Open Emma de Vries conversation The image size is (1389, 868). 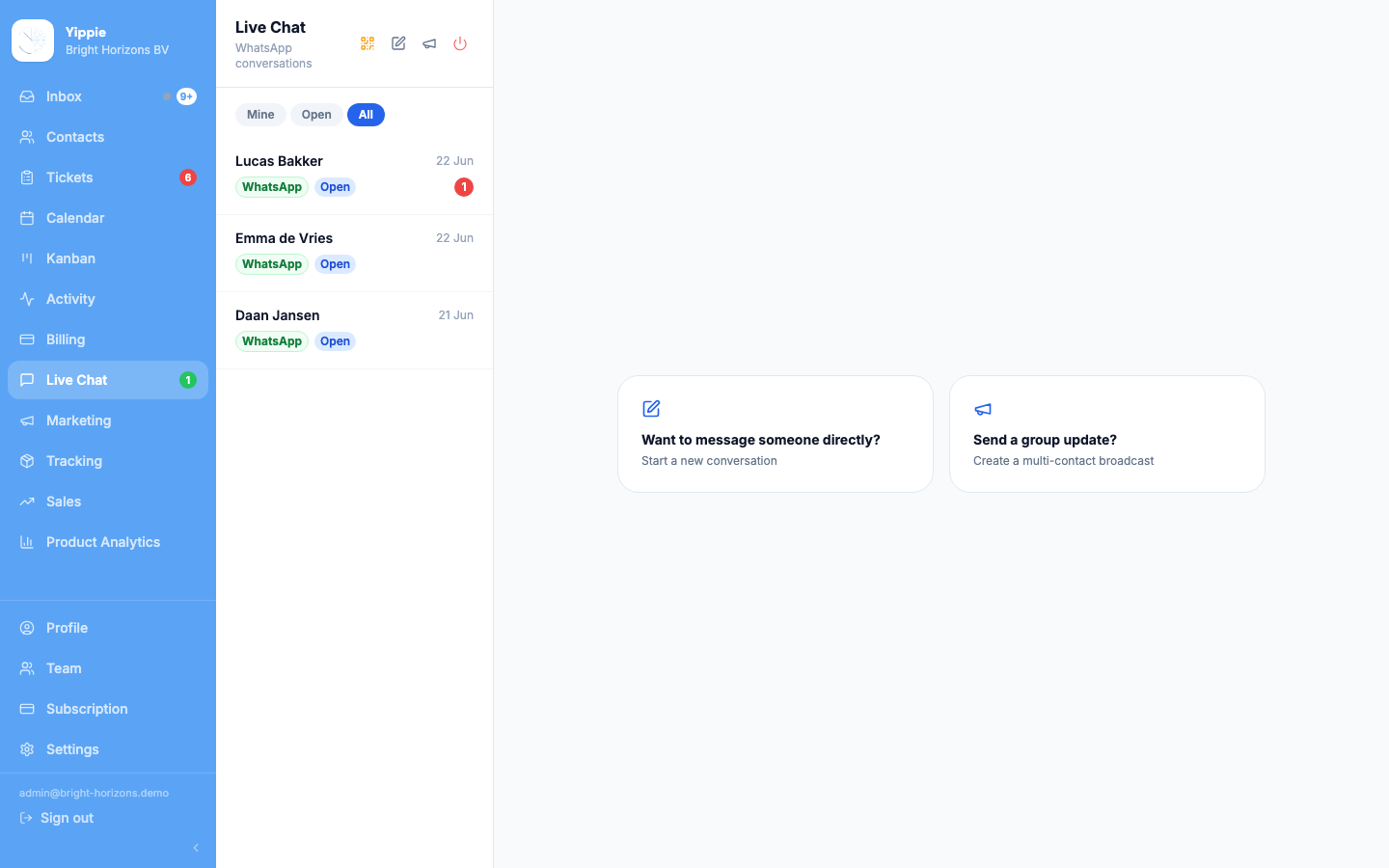(x=354, y=253)
